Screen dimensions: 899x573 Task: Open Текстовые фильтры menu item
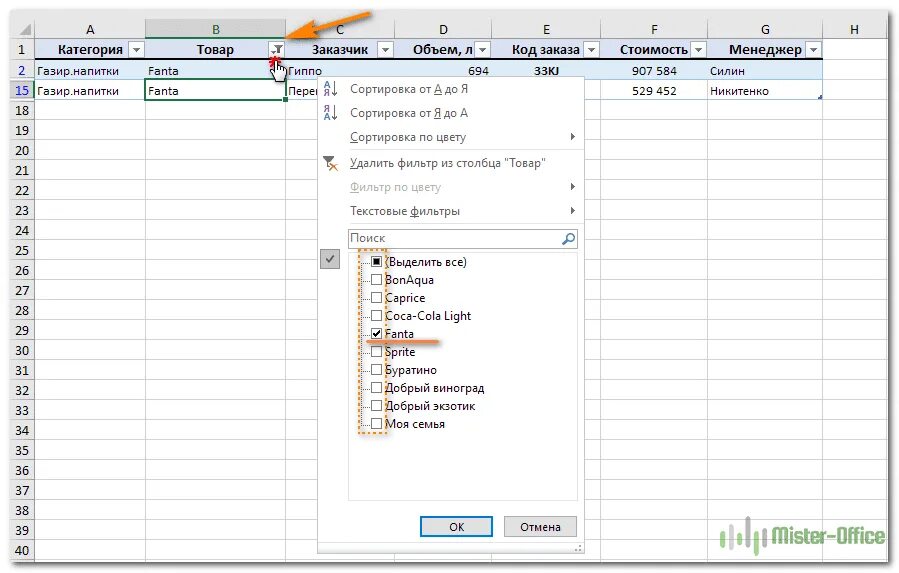point(451,211)
